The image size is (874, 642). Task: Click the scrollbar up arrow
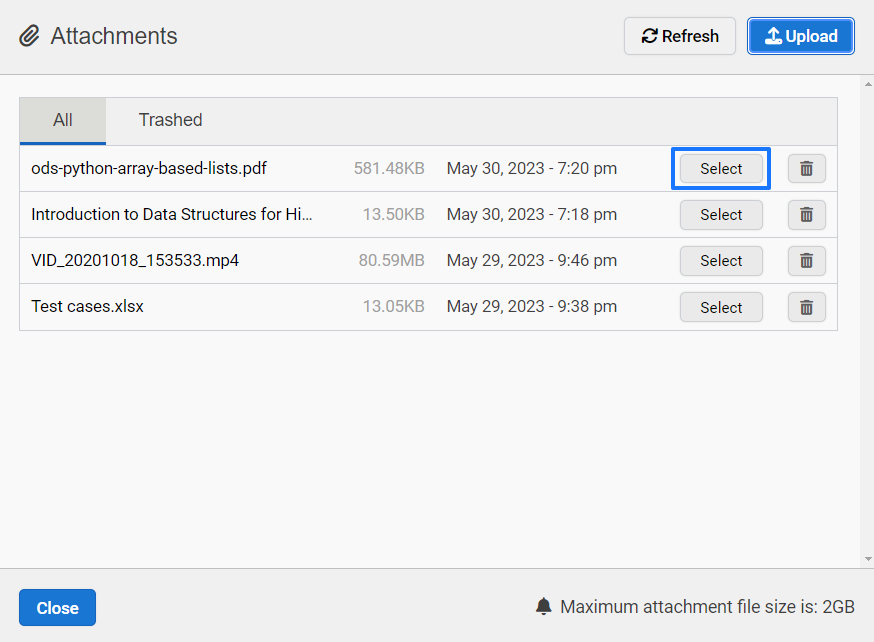[868, 84]
